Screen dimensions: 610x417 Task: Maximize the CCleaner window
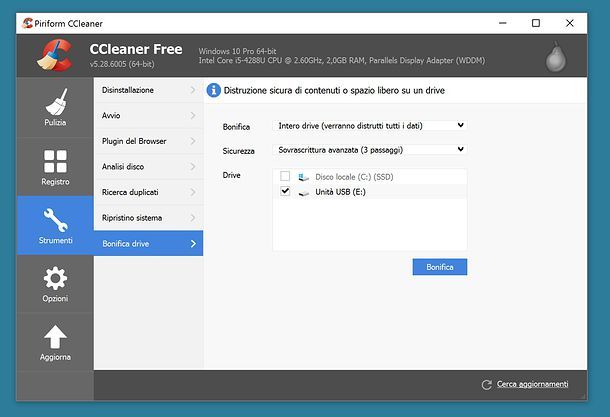point(536,23)
